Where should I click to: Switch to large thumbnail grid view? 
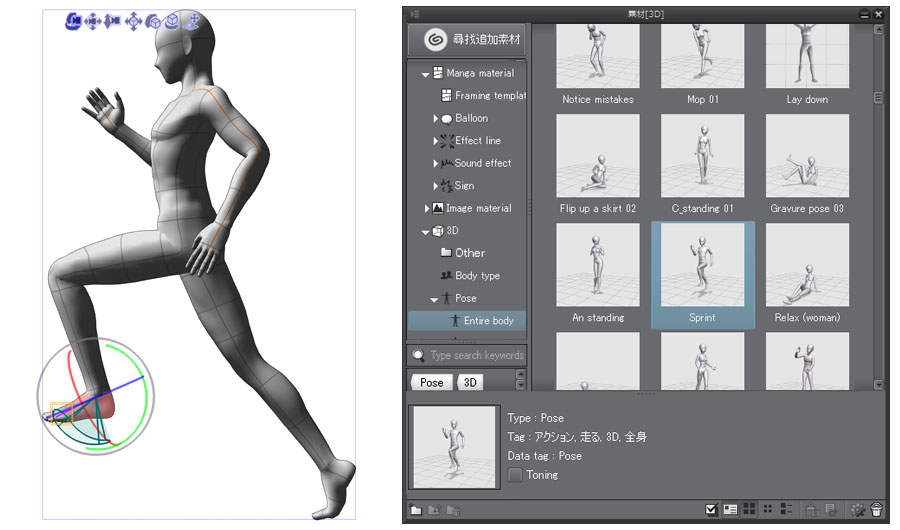pos(749,510)
